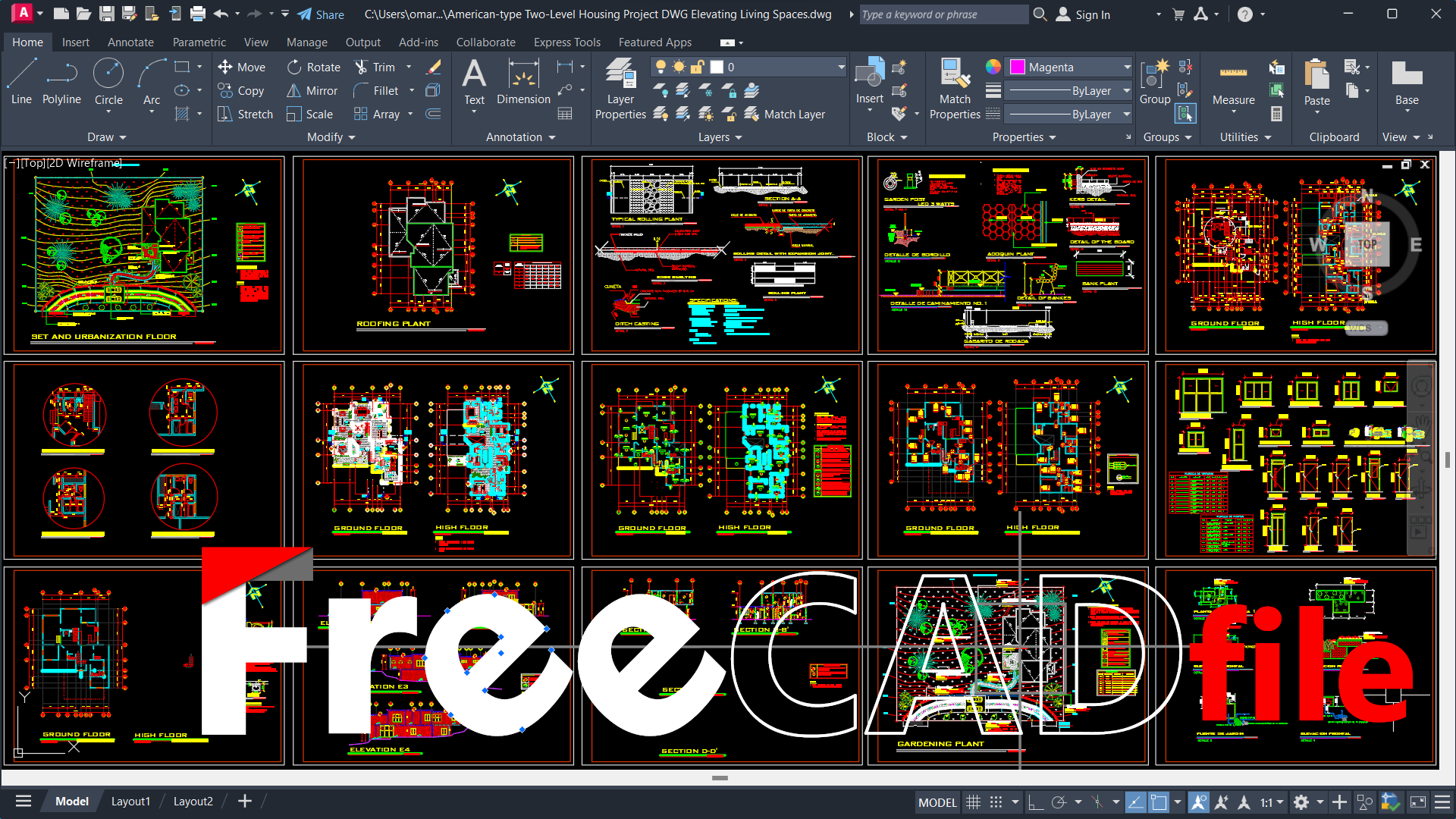Select the Arc tool
1456x819 pixels.
(152, 82)
